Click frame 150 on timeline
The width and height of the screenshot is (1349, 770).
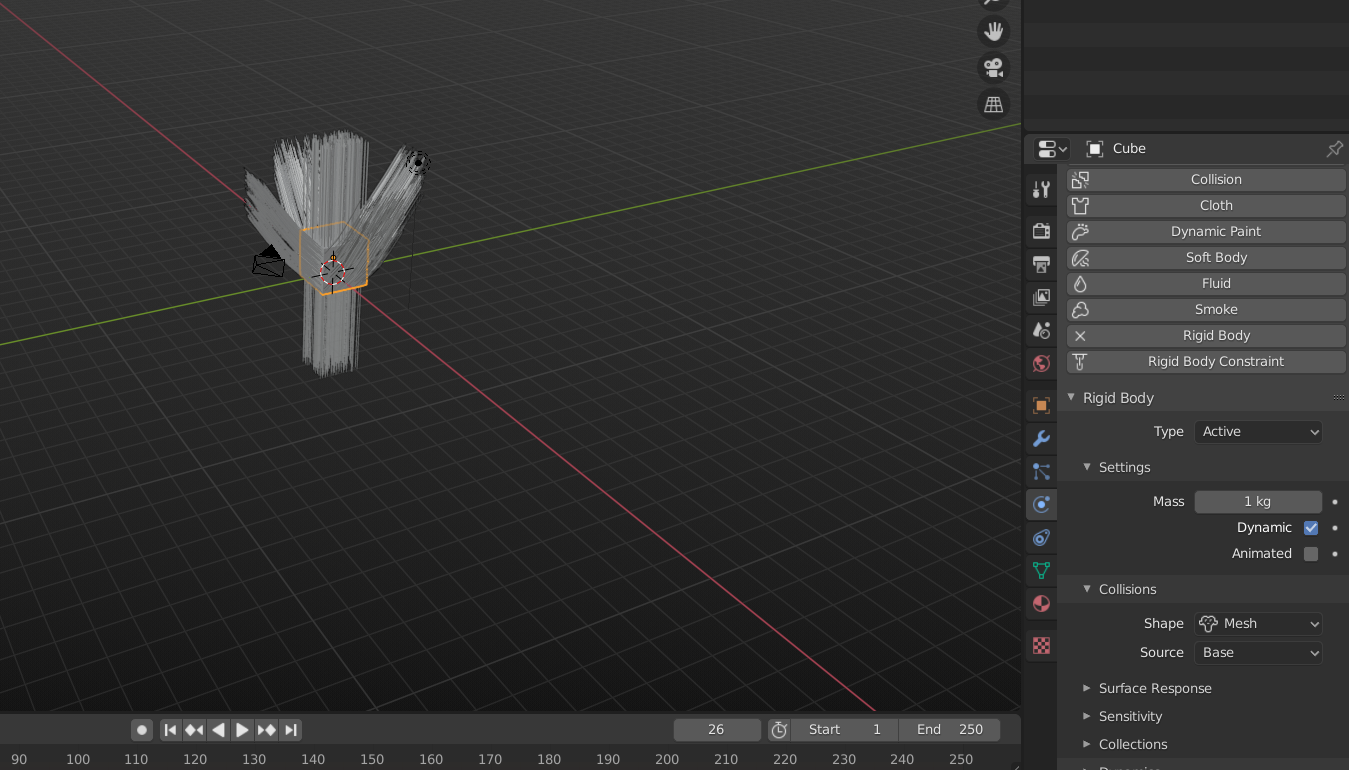371,759
